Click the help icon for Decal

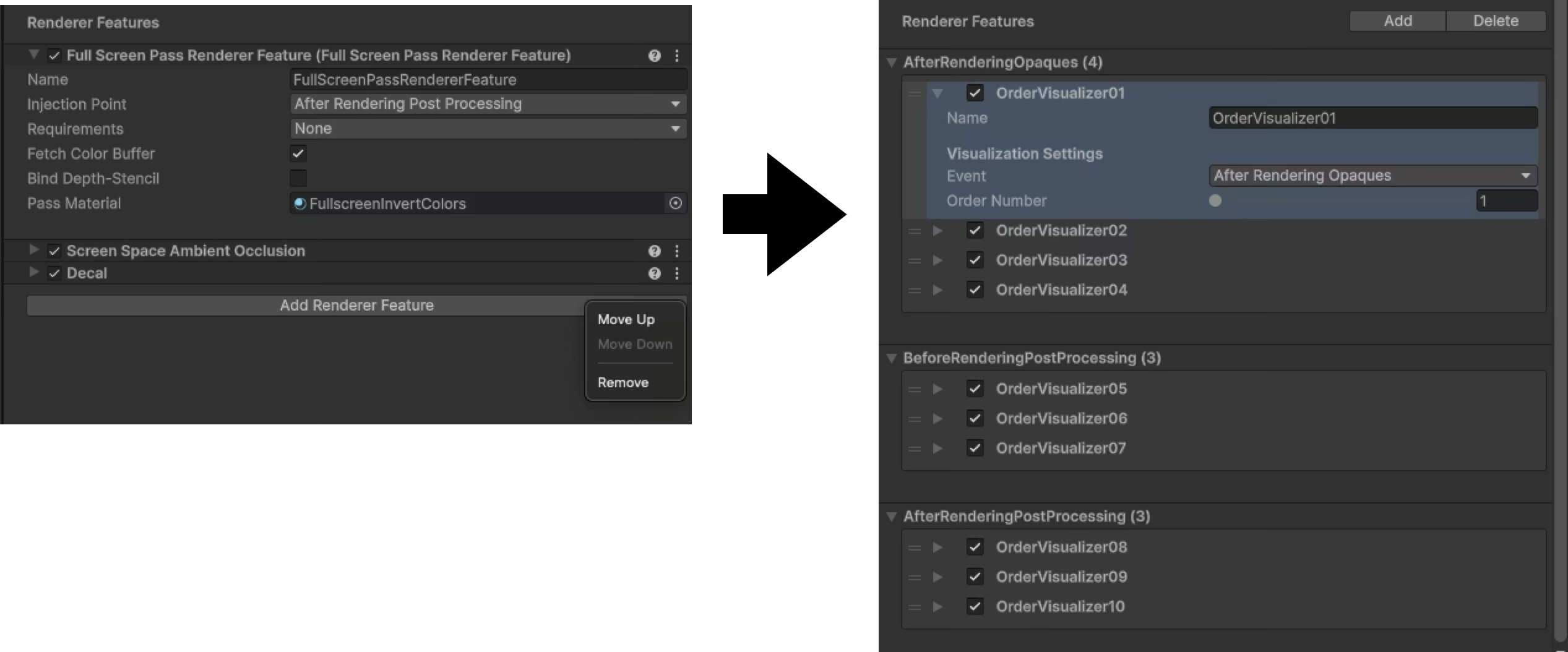[x=654, y=273]
